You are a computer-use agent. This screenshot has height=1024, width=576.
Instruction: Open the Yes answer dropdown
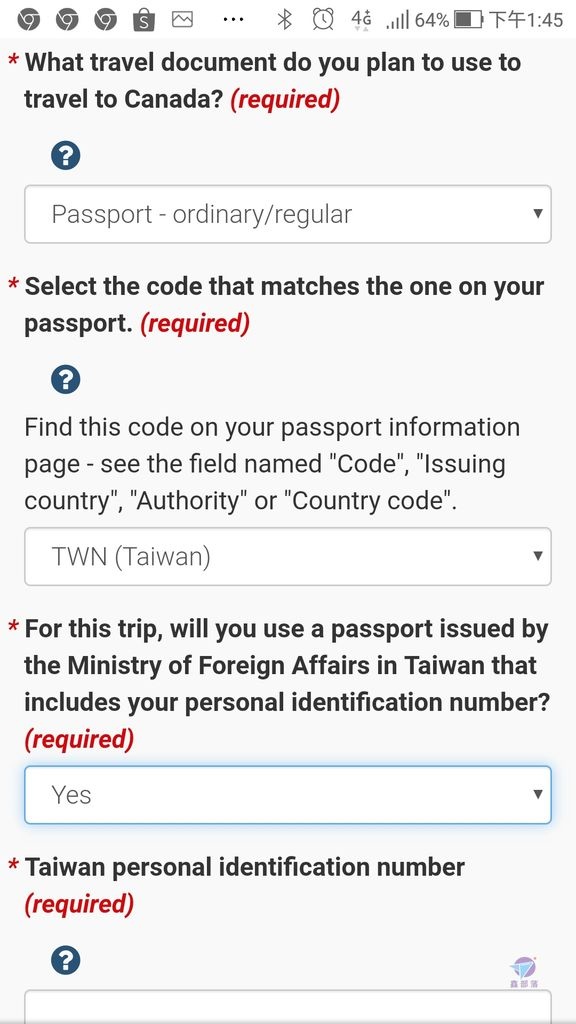click(288, 795)
